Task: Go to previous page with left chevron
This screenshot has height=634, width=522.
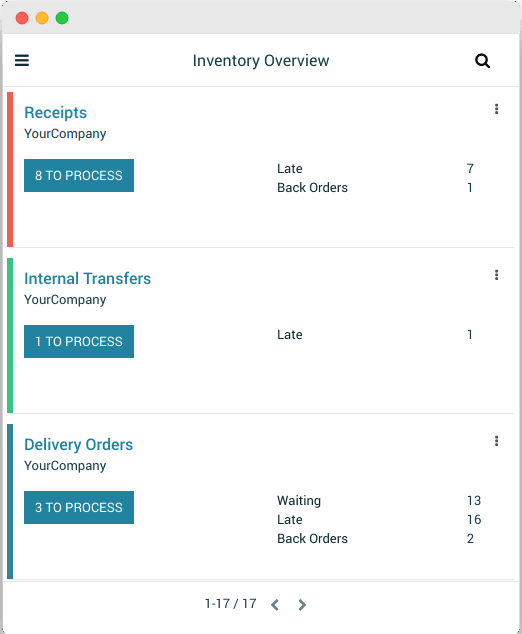Action: 275,604
